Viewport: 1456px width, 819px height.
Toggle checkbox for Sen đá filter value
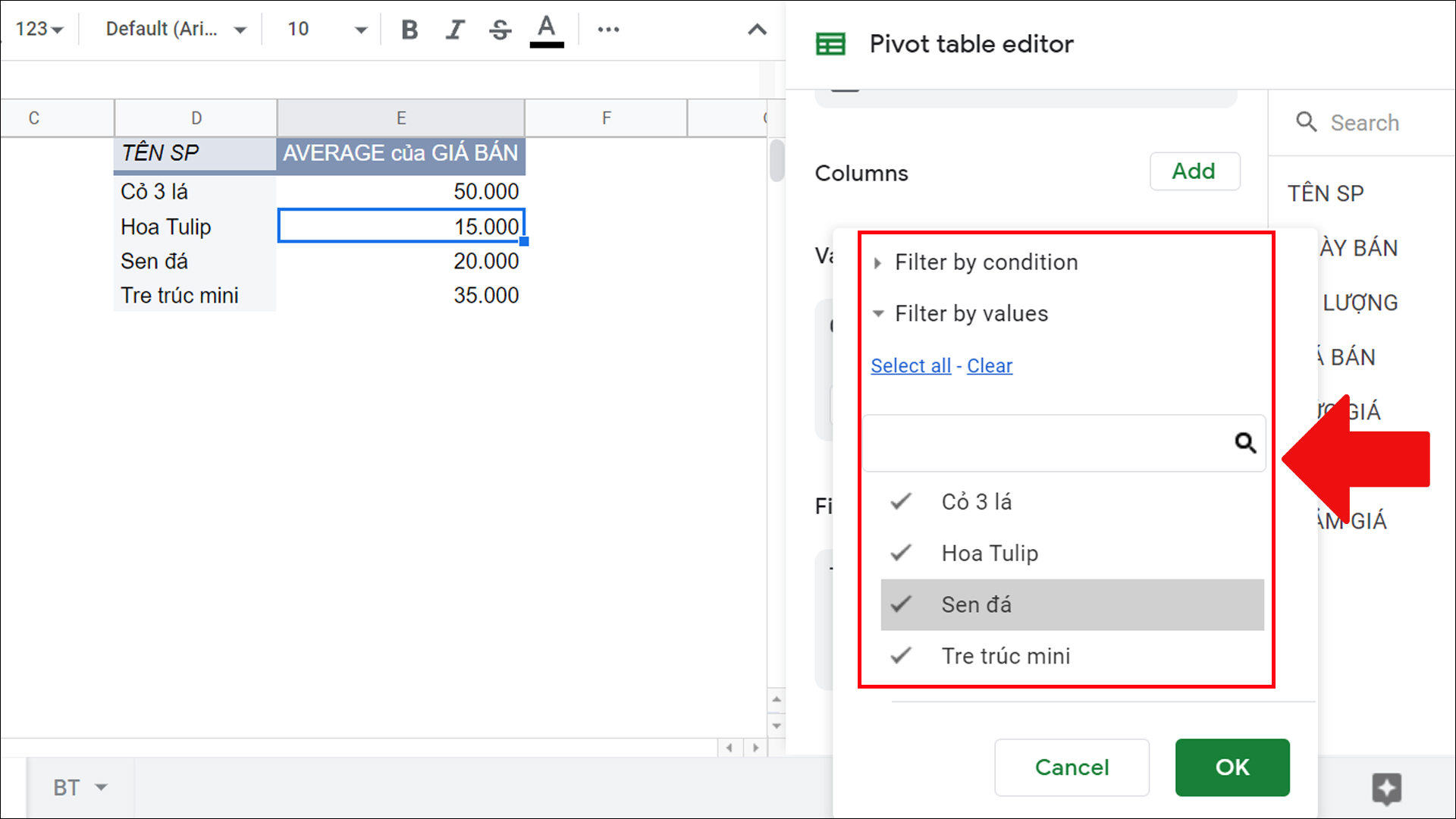tap(899, 604)
